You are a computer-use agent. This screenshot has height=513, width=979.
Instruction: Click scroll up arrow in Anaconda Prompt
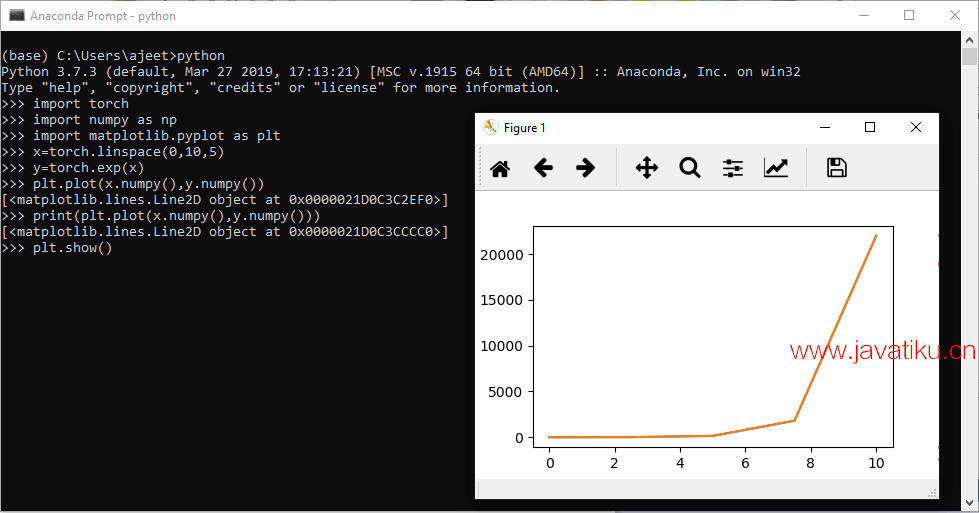pos(970,39)
